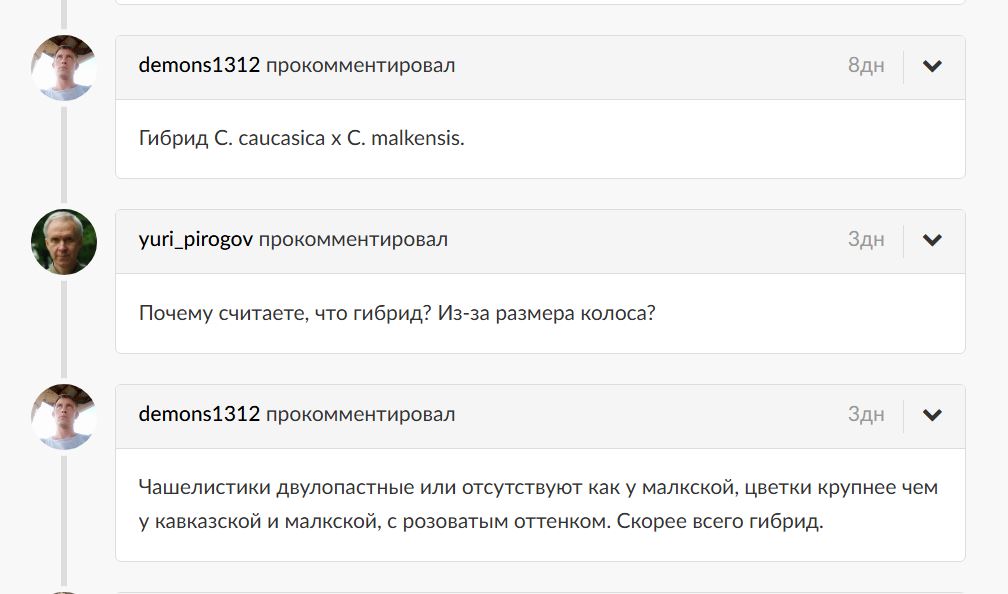The height and width of the screenshot is (594, 1008).
Task: Click the words 'C. malkensis' in the first comment
Action: (x=405, y=139)
